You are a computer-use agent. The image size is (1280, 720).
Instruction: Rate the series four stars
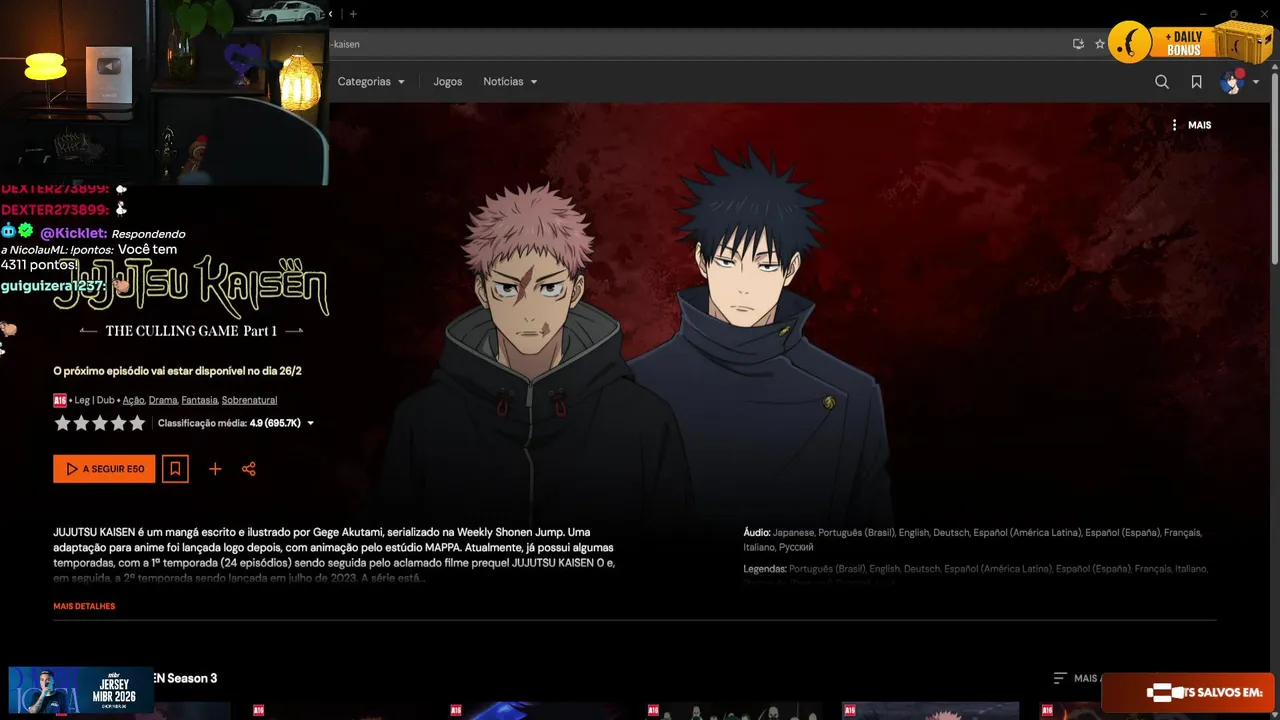pyautogui.click(x=119, y=423)
